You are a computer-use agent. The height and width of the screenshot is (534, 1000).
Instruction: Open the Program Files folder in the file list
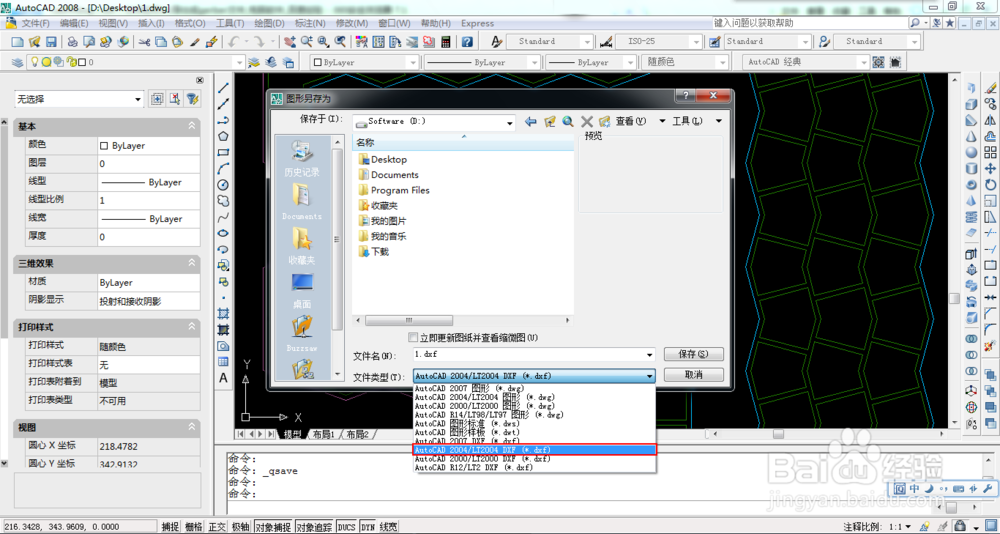click(x=393, y=190)
